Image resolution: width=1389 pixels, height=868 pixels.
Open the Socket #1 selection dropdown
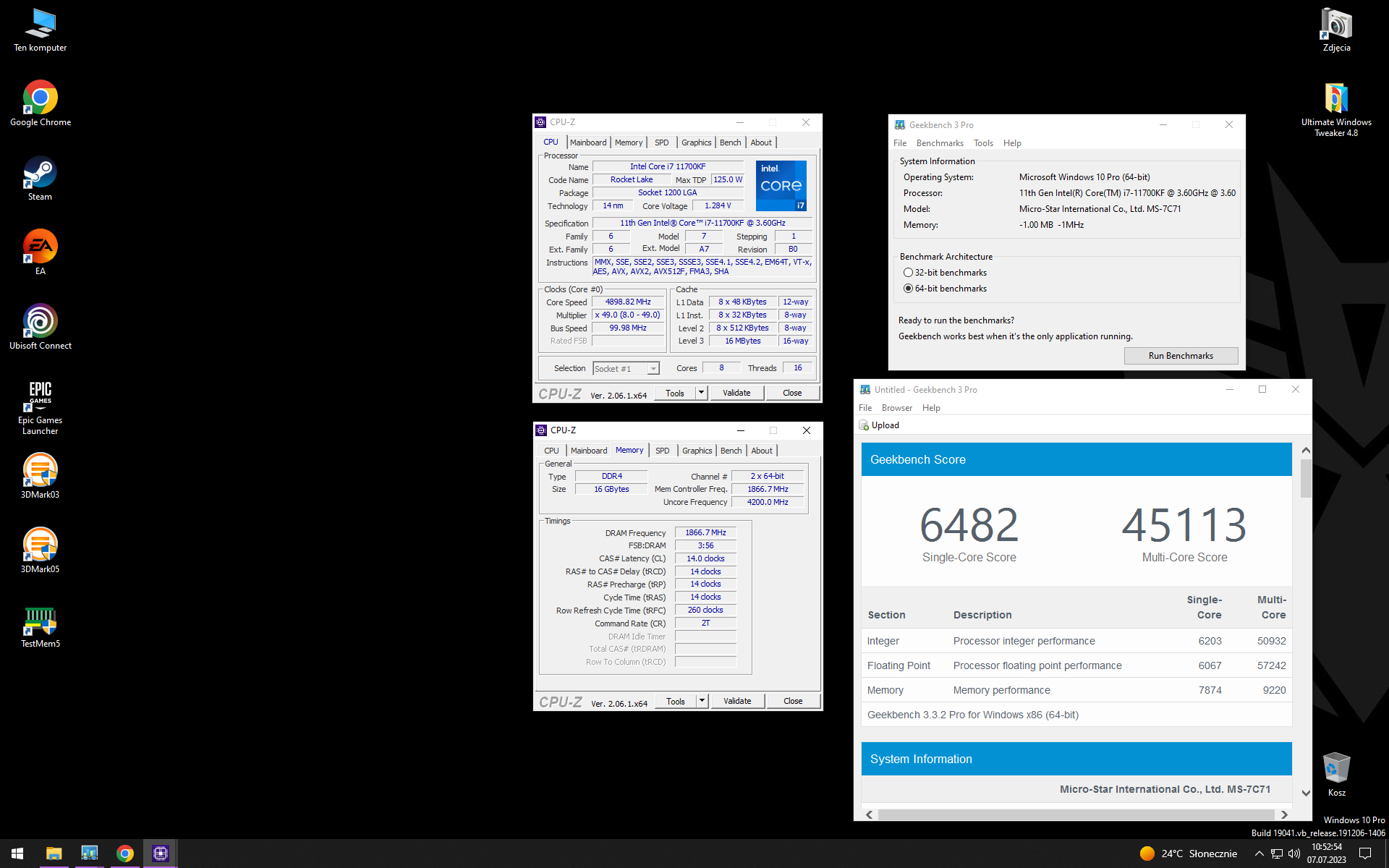pos(626,369)
